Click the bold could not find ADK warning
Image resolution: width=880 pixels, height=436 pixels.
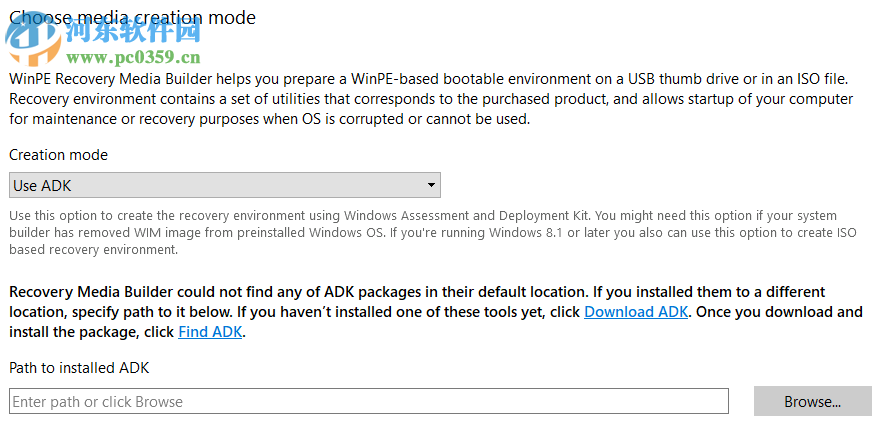(x=400, y=292)
